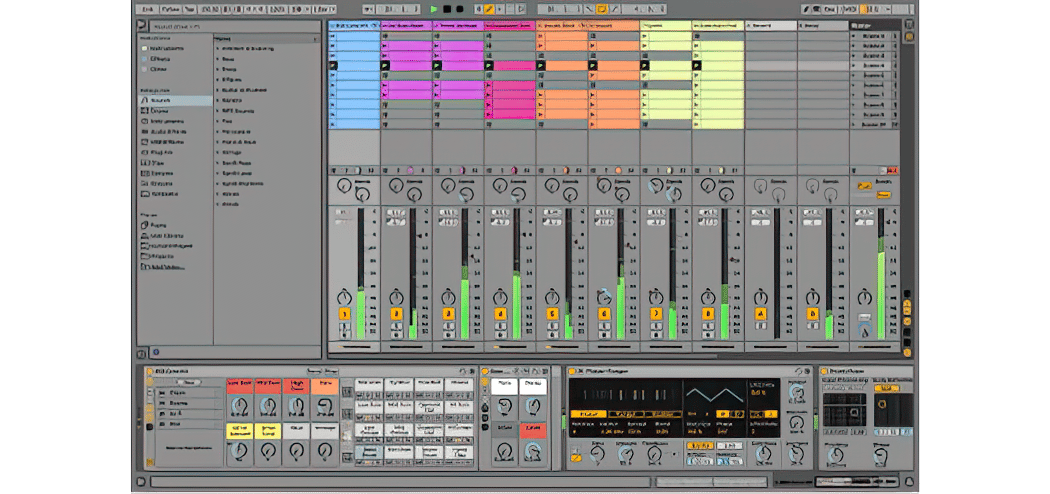Viewport: 1050px width, 494px height.
Task: Expand the Bass folder in browser list
Action: [218, 59]
